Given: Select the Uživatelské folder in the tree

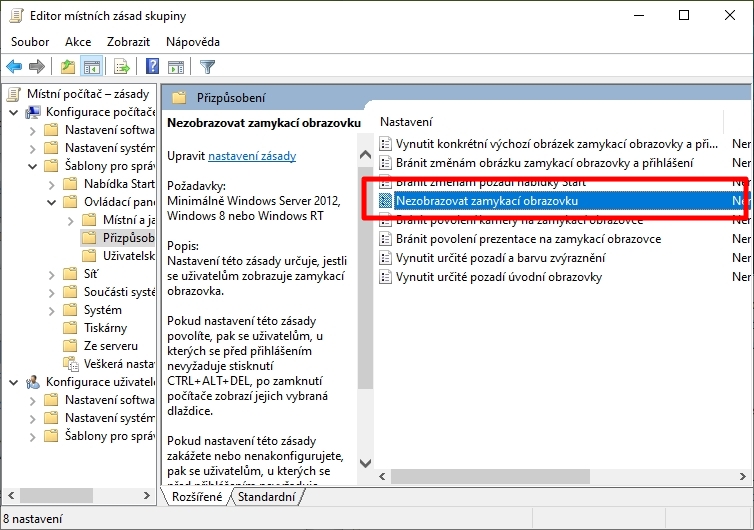Looking at the screenshot, I should (128, 256).
